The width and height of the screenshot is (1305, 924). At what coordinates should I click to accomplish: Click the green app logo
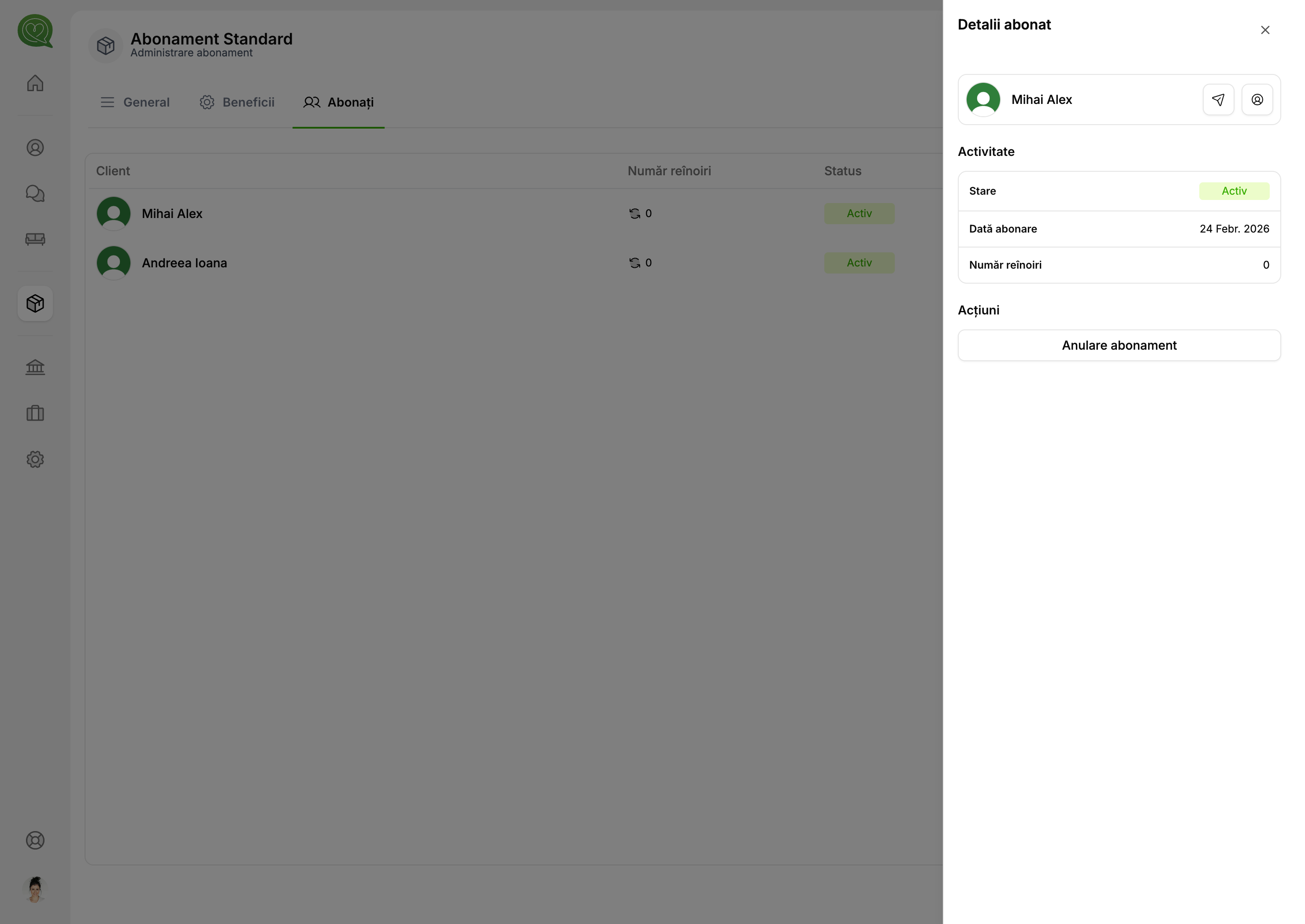coord(35,31)
